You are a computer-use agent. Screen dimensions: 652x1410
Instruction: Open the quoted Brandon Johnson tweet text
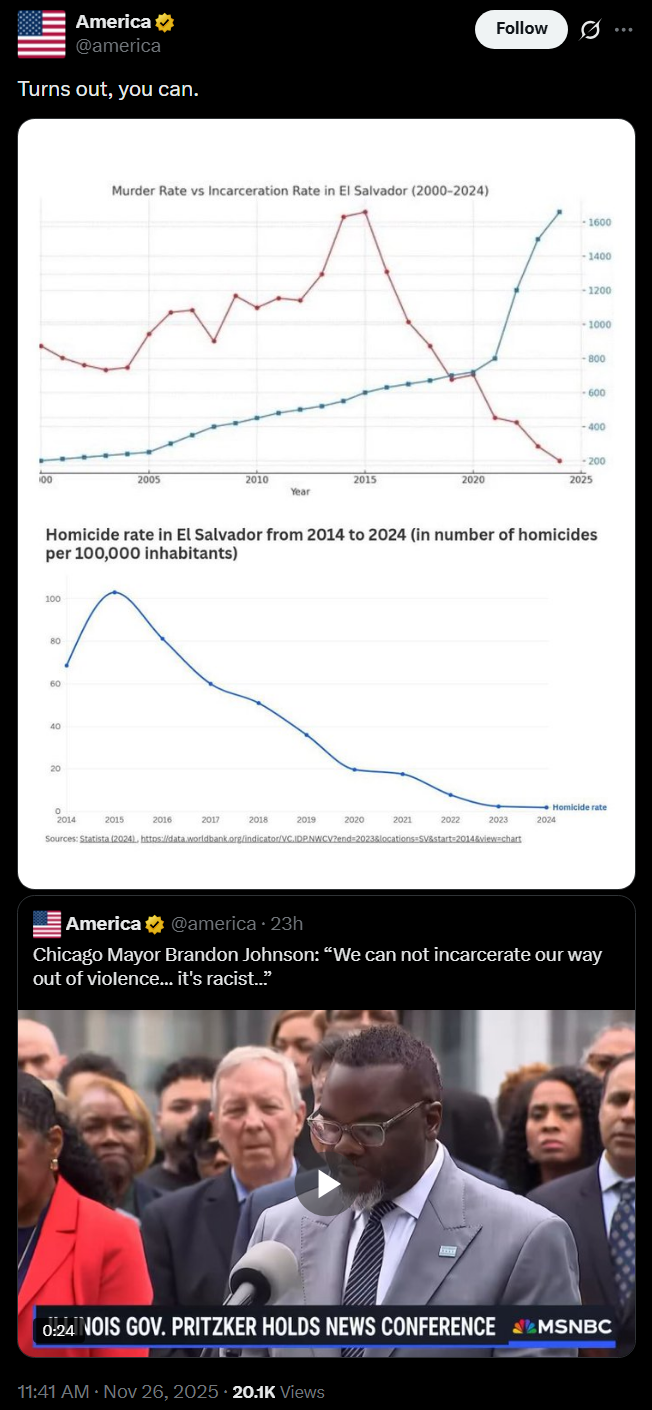(x=317, y=966)
